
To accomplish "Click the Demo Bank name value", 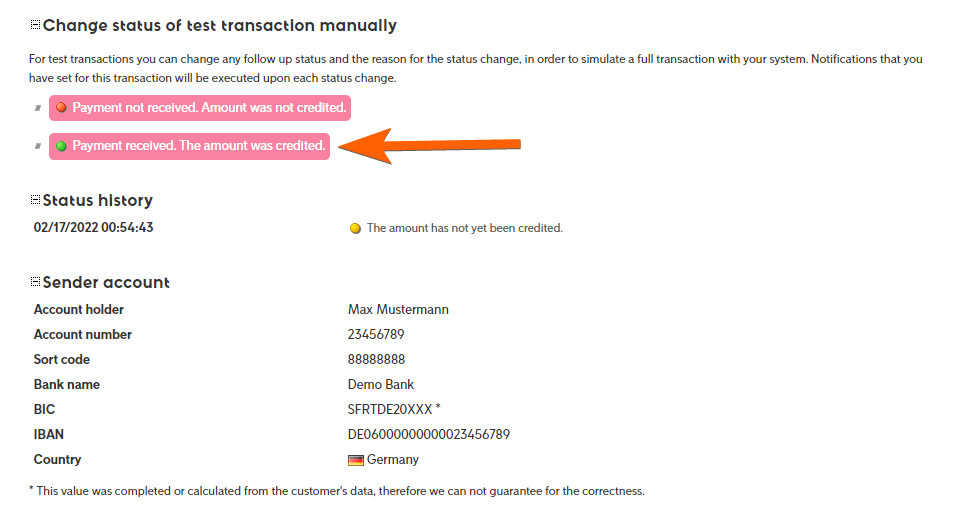I will pos(381,384).
